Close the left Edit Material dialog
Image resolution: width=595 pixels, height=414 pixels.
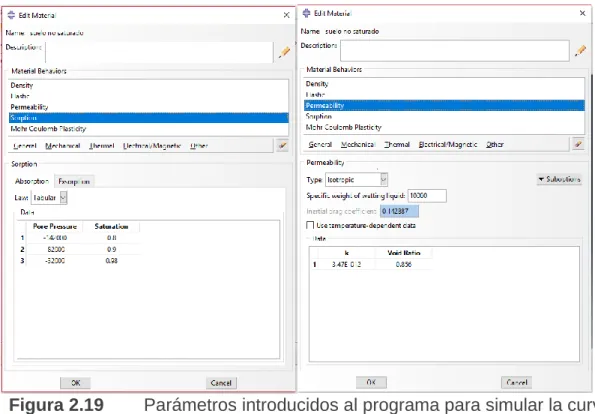click(286, 15)
